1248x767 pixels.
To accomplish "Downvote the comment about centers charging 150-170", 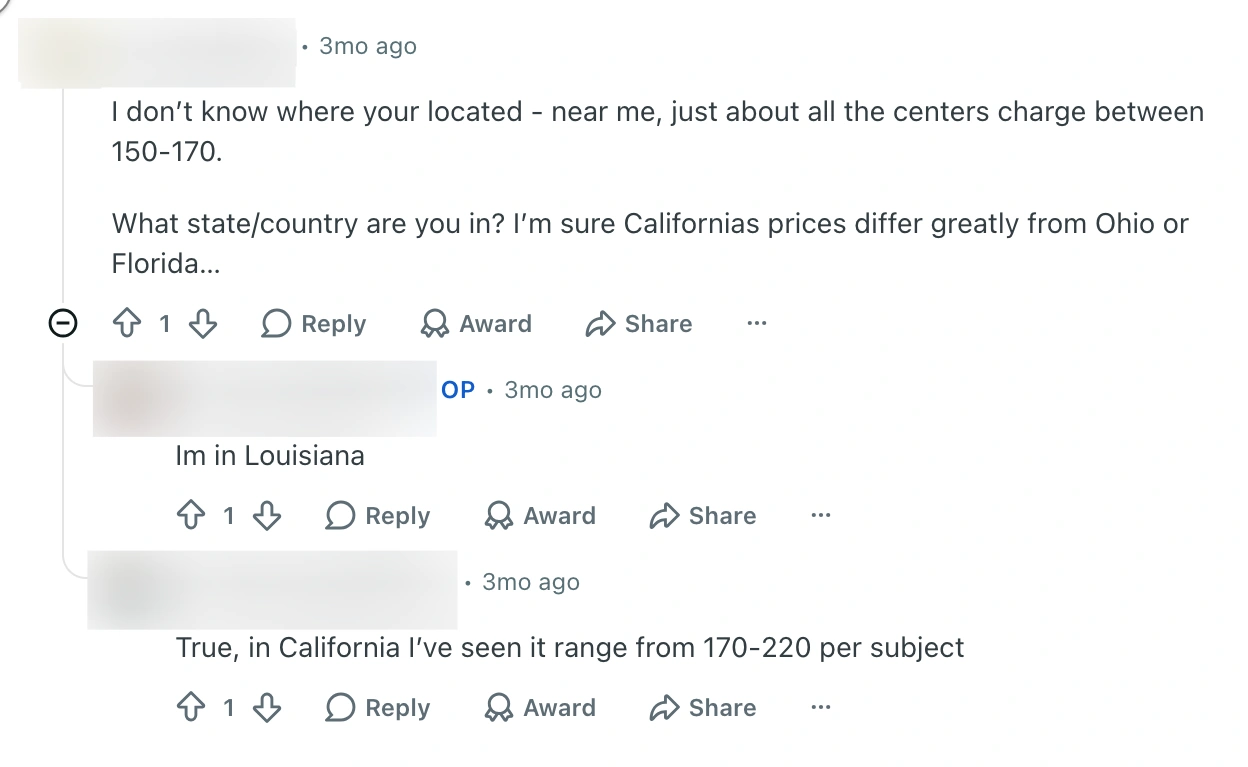I will tap(203, 323).
